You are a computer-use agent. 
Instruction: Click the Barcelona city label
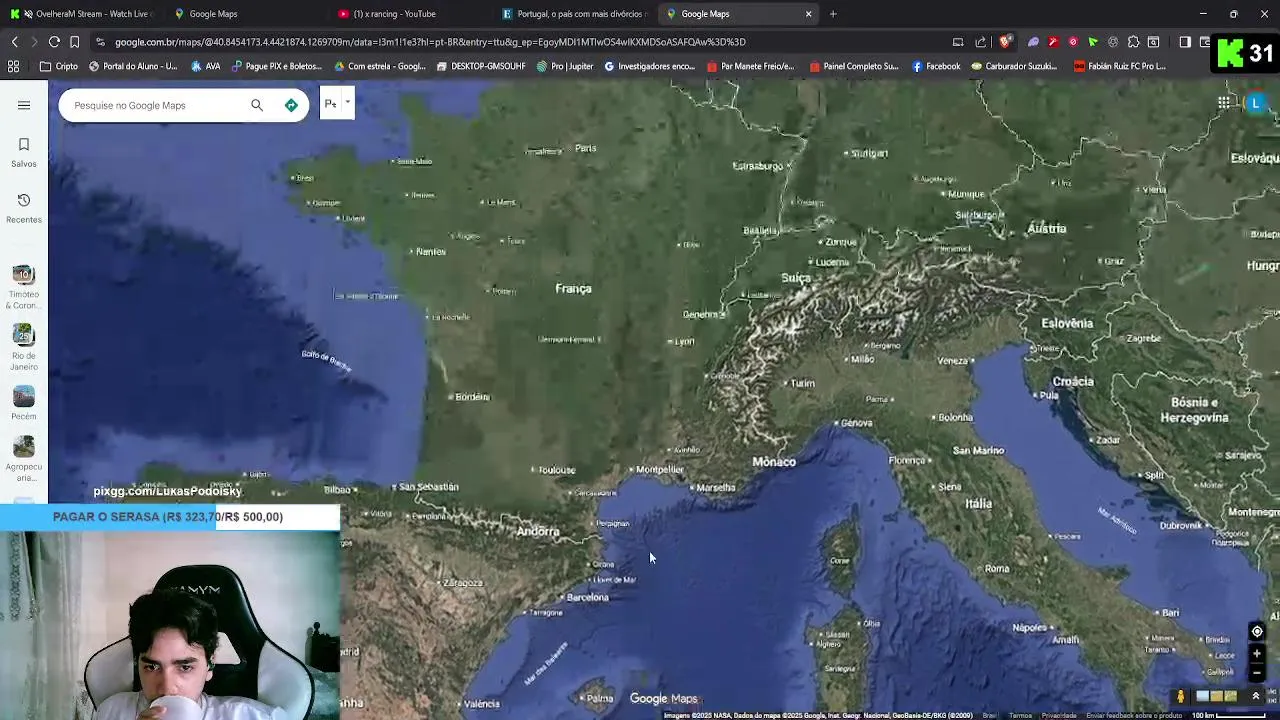pos(588,597)
